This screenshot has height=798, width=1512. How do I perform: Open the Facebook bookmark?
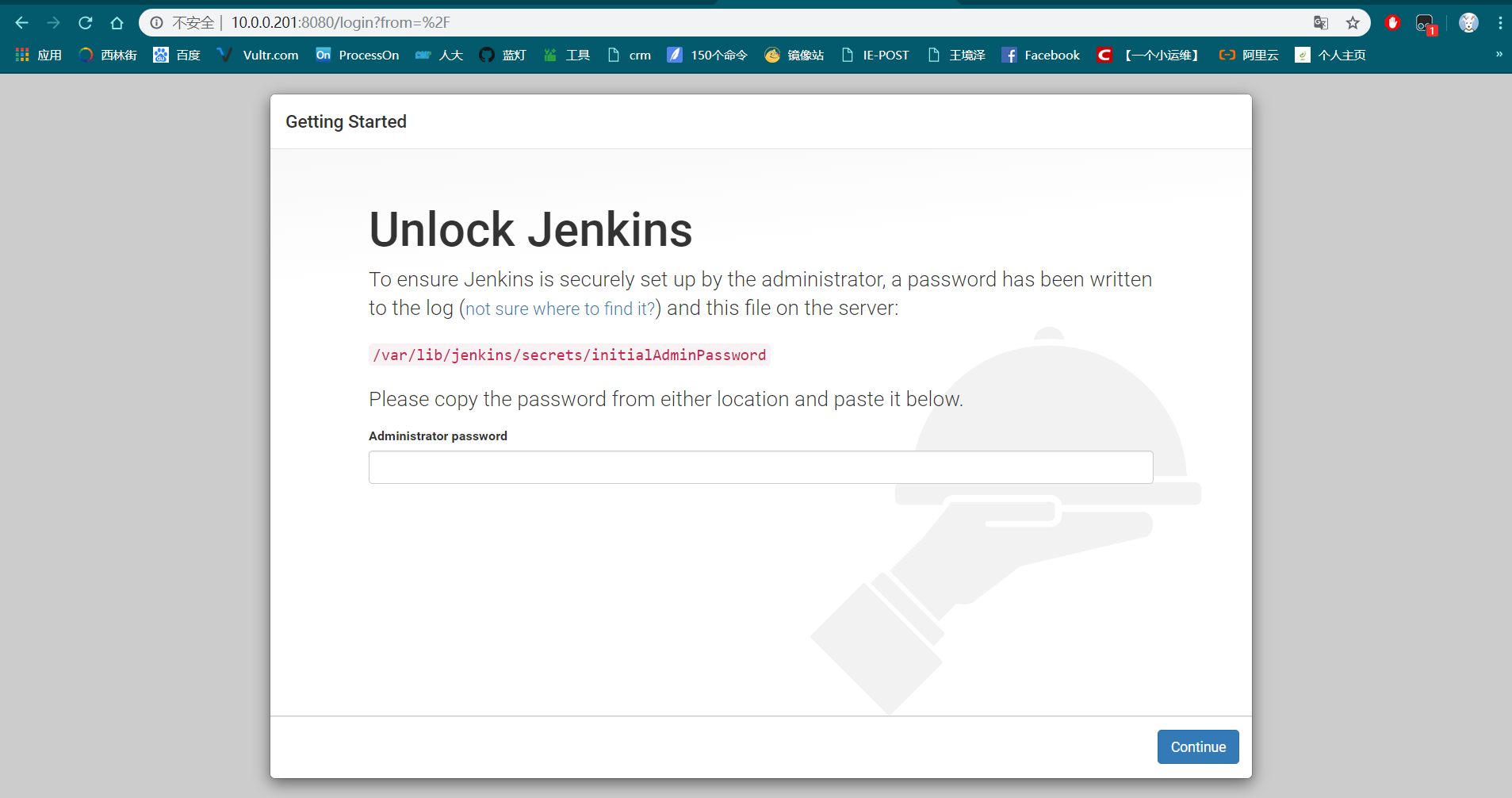(1040, 55)
